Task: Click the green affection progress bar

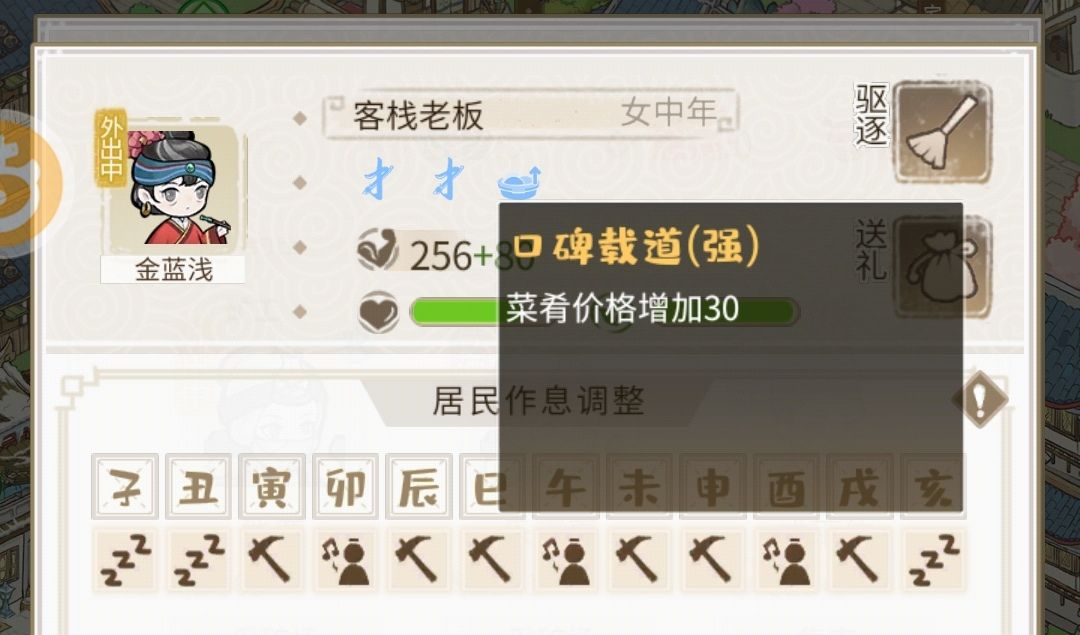Action: coord(604,312)
